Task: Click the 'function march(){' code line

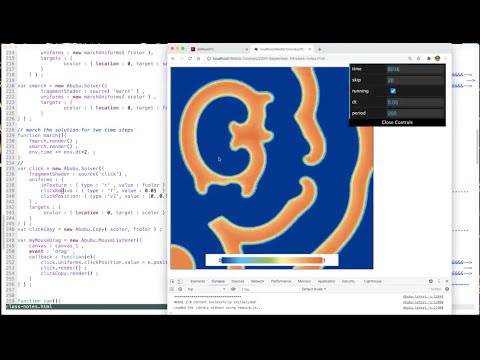Action: 42,135
